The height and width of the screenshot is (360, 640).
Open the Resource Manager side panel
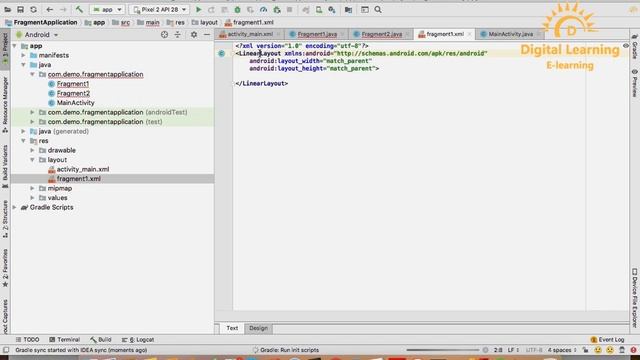click(5, 104)
